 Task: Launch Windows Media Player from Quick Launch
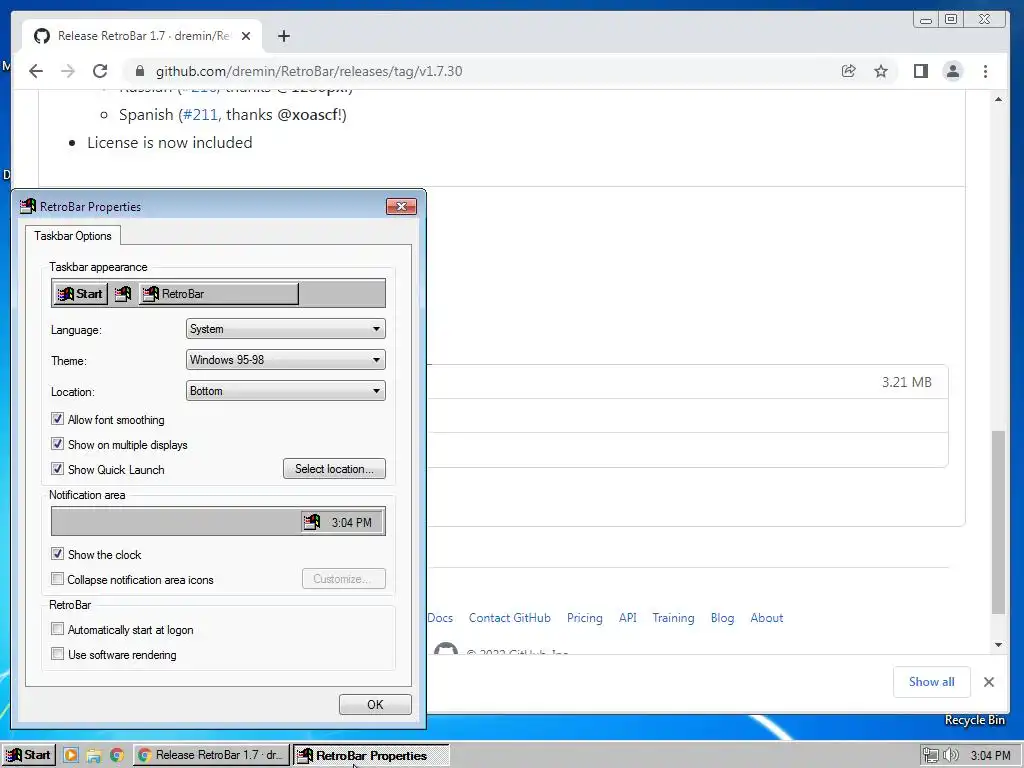point(71,756)
